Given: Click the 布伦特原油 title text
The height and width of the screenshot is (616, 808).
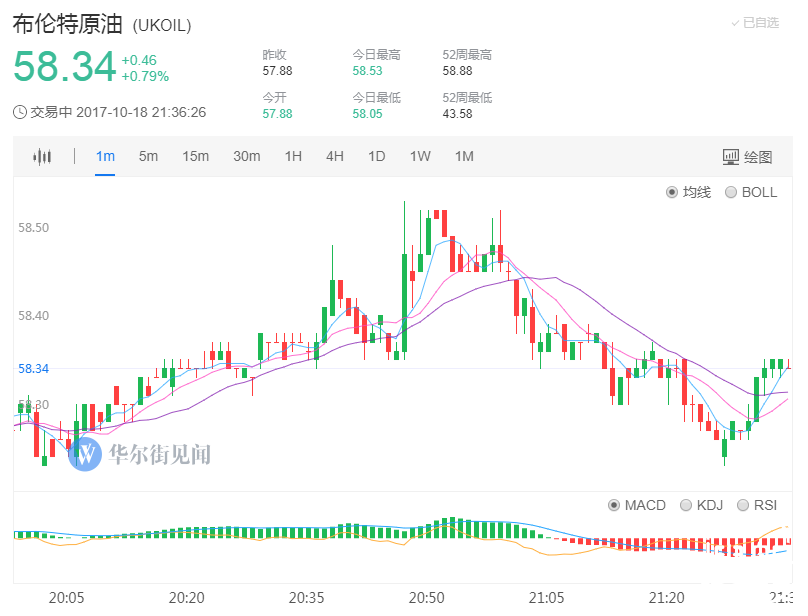Looking at the screenshot, I should click(68, 24).
